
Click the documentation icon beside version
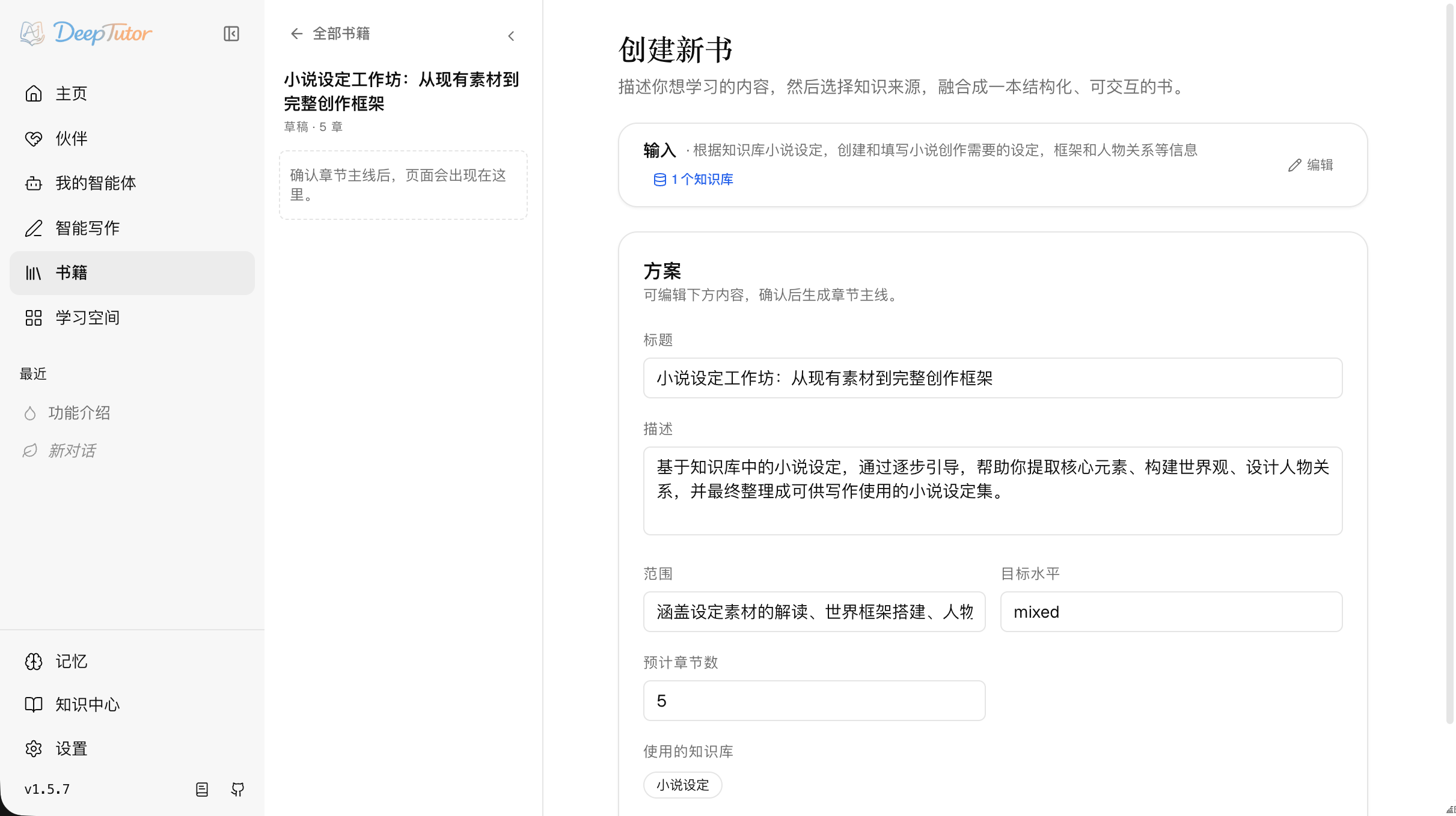(202, 789)
